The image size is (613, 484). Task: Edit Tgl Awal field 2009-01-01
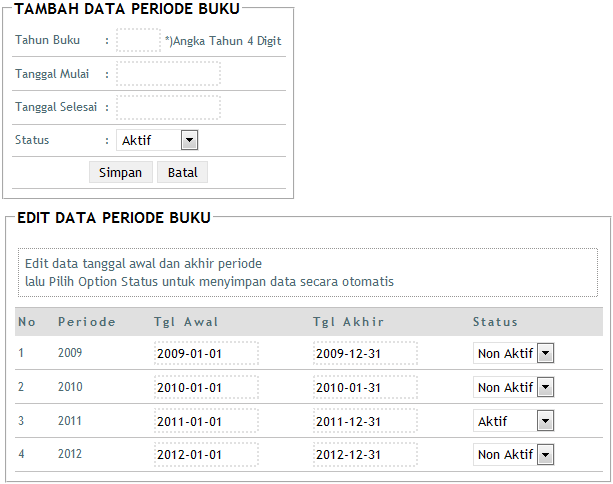[x=206, y=353]
